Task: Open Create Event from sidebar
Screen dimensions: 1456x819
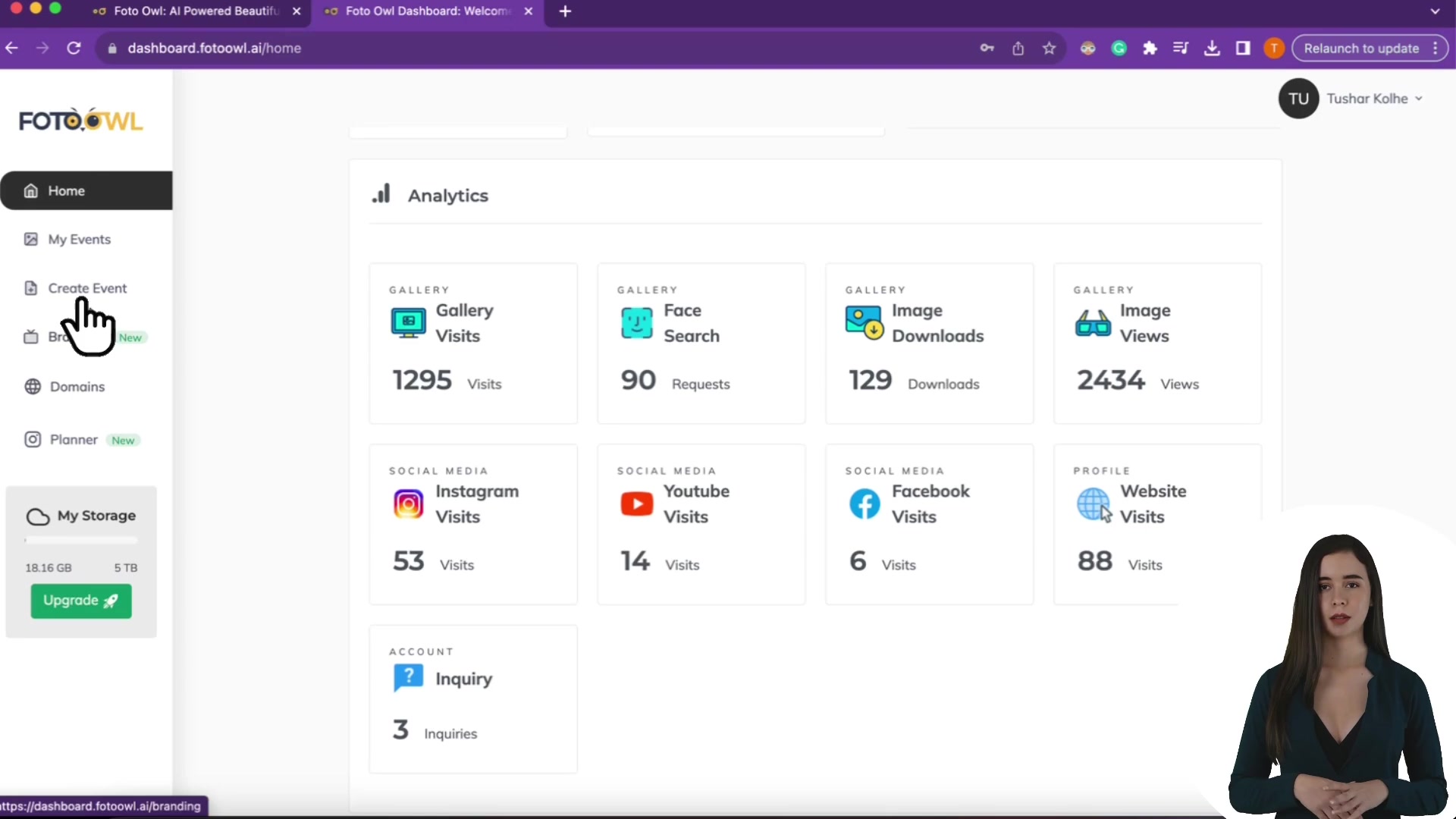Action: click(x=86, y=288)
